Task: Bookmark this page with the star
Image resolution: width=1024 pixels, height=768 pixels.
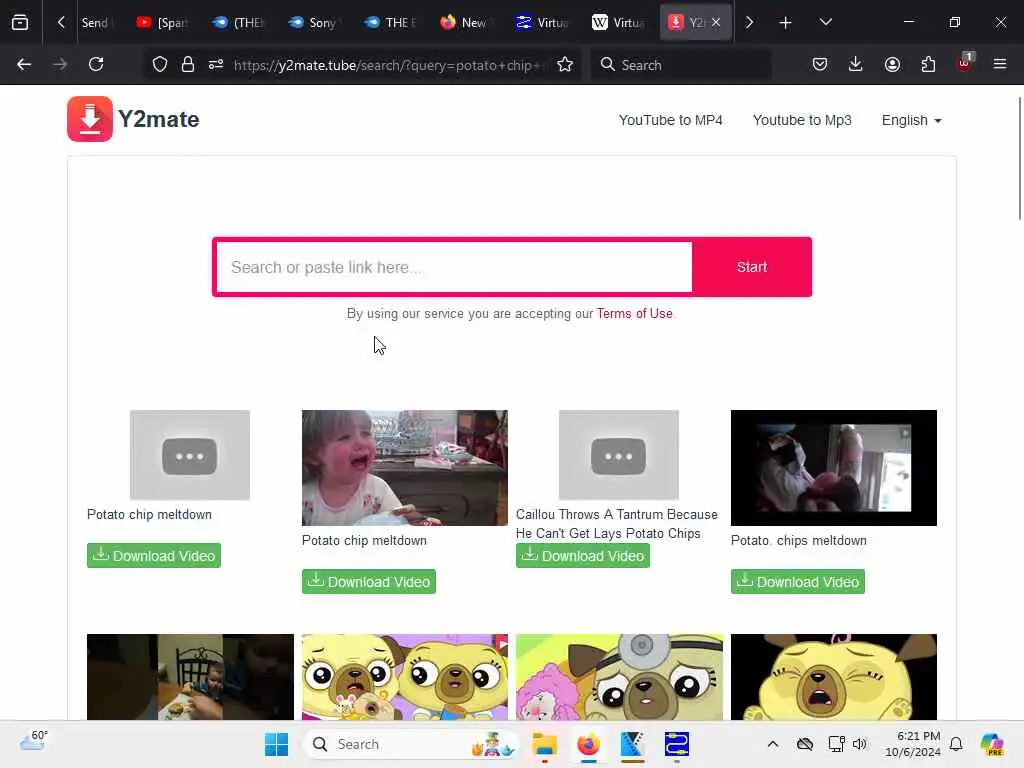Action: [565, 64]
